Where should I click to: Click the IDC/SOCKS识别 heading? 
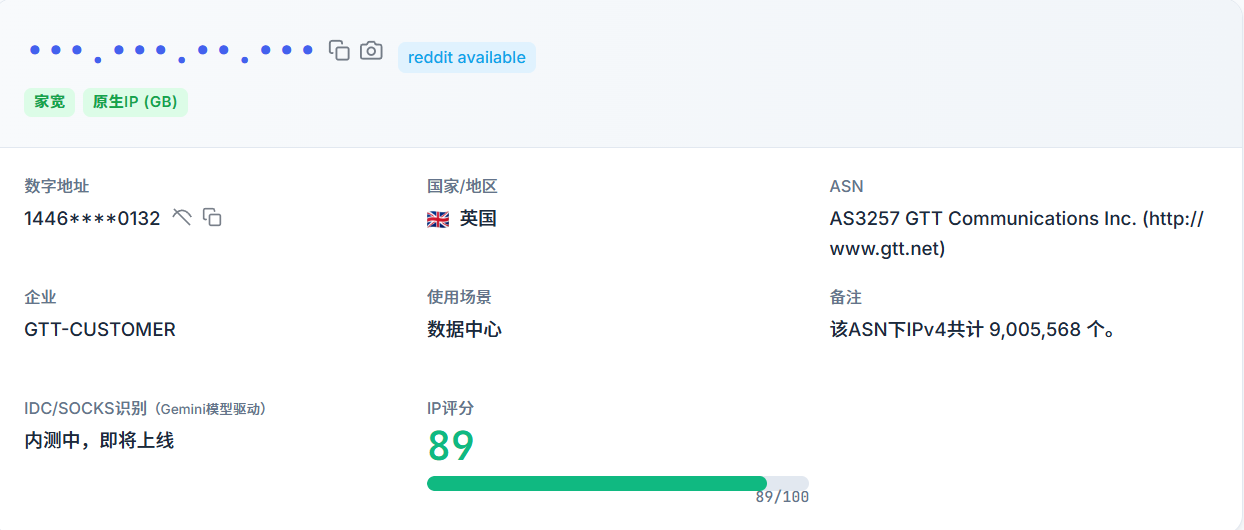85,408
